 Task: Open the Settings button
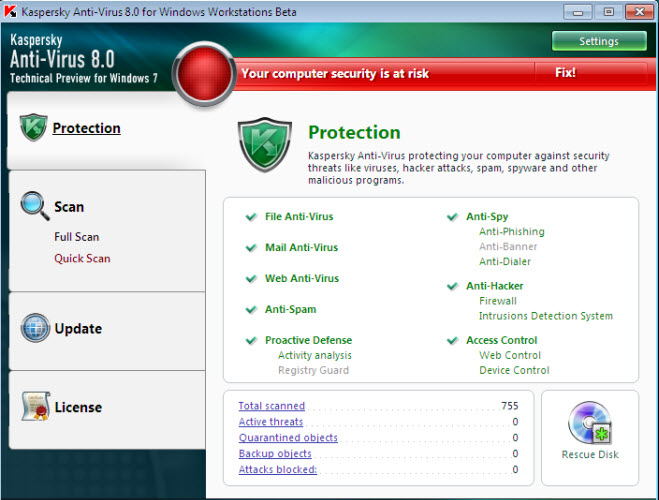pos(599,41)
